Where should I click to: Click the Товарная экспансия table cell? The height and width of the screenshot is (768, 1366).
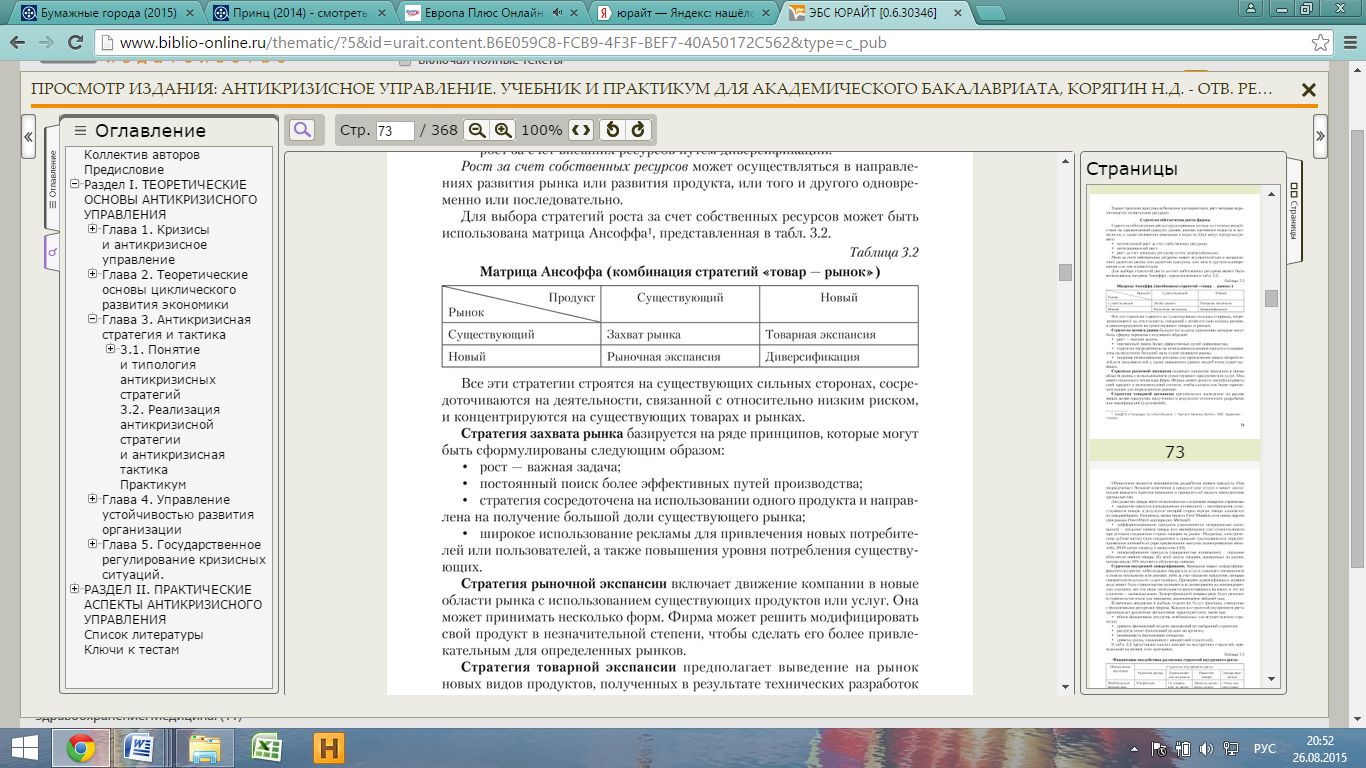tap(837, 335)
